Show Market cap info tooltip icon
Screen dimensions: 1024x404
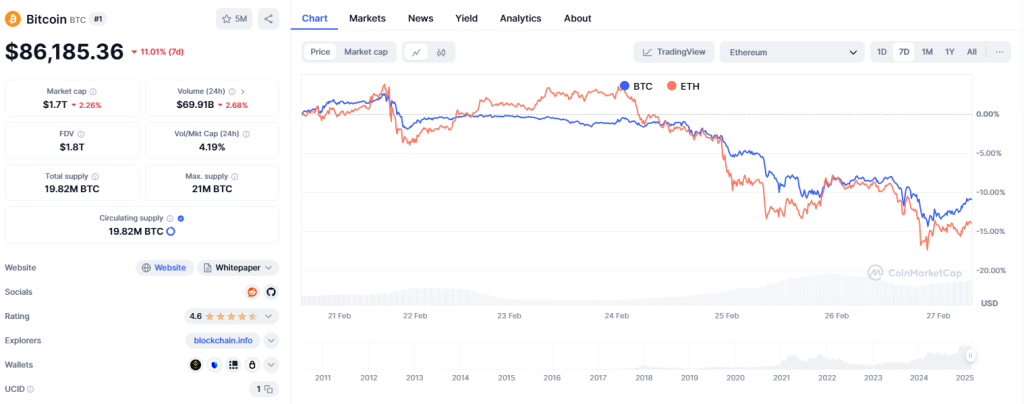pos(93,92)
